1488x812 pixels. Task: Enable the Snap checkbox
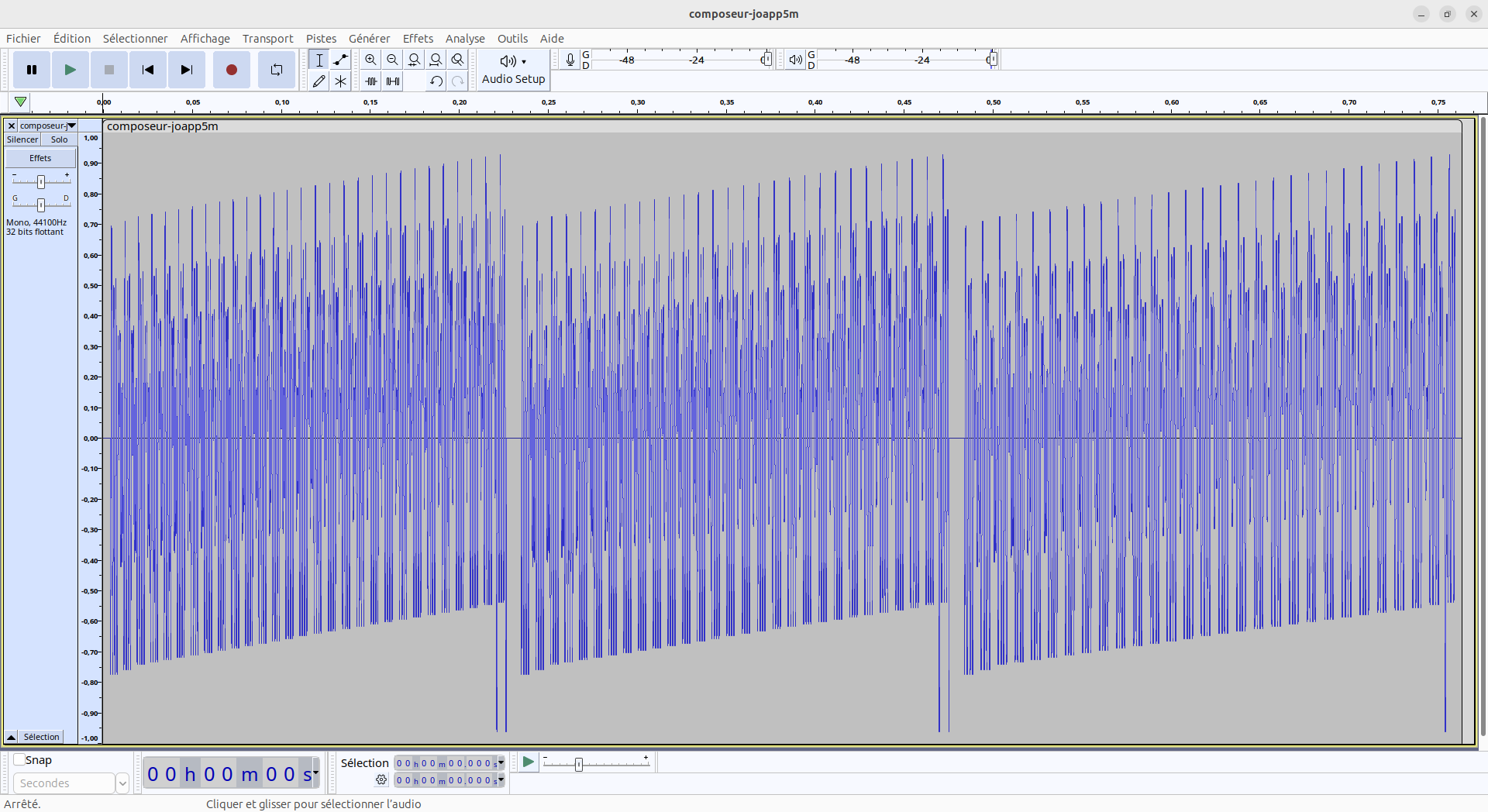19,760
